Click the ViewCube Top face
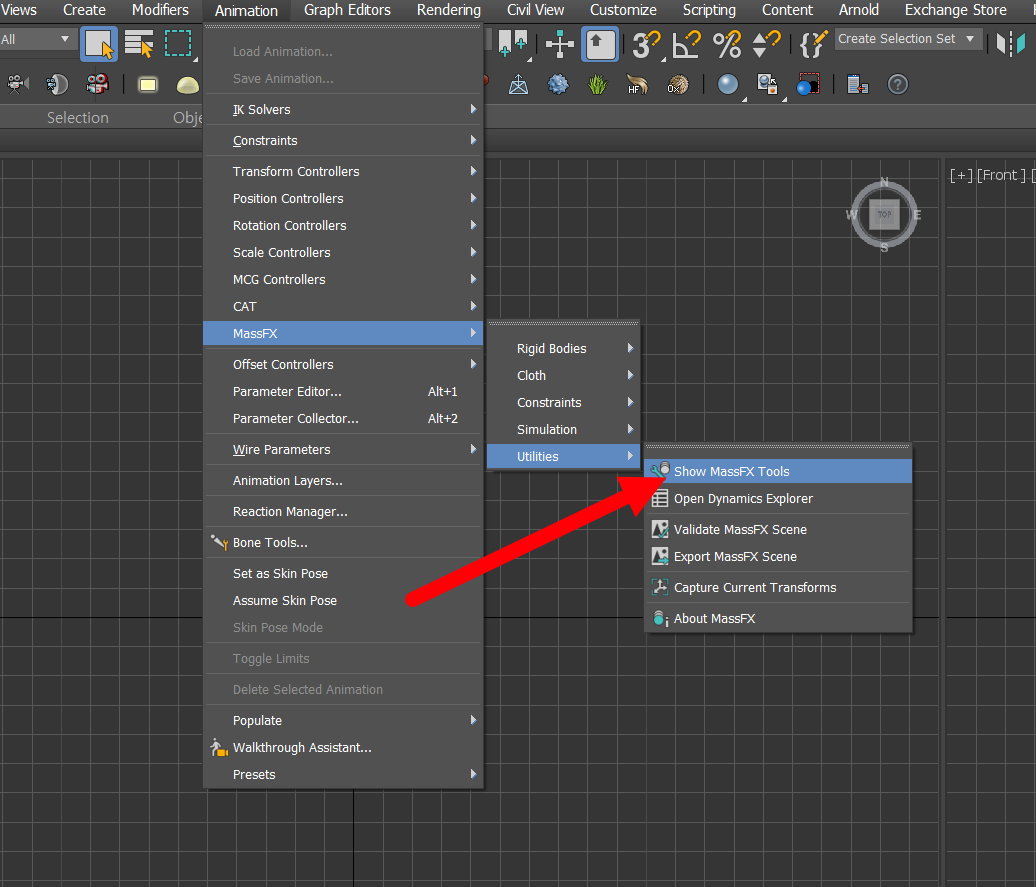This screenshot has height=887, width=1036. [884, 215]
